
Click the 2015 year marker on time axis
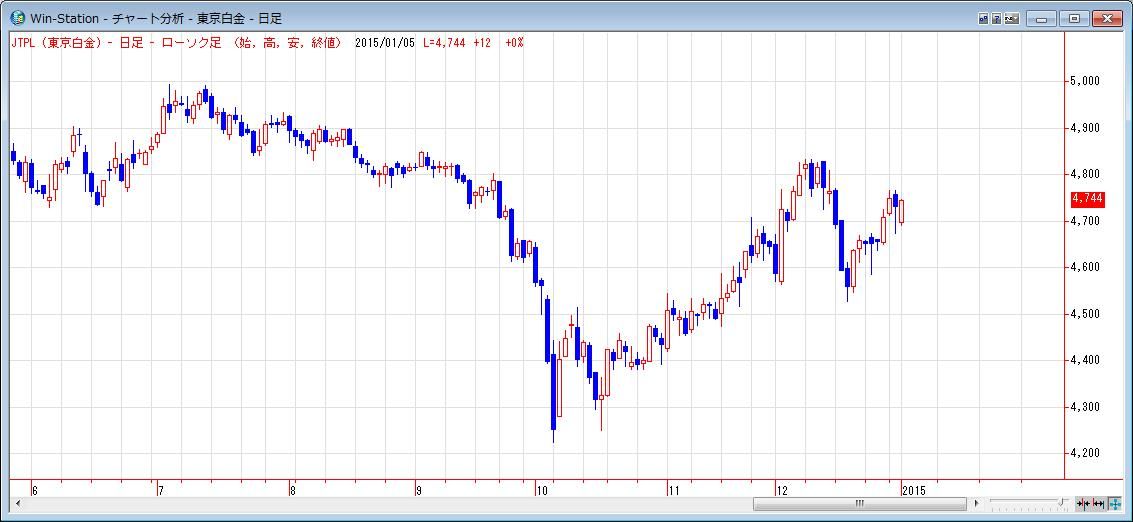click(913, 490)
